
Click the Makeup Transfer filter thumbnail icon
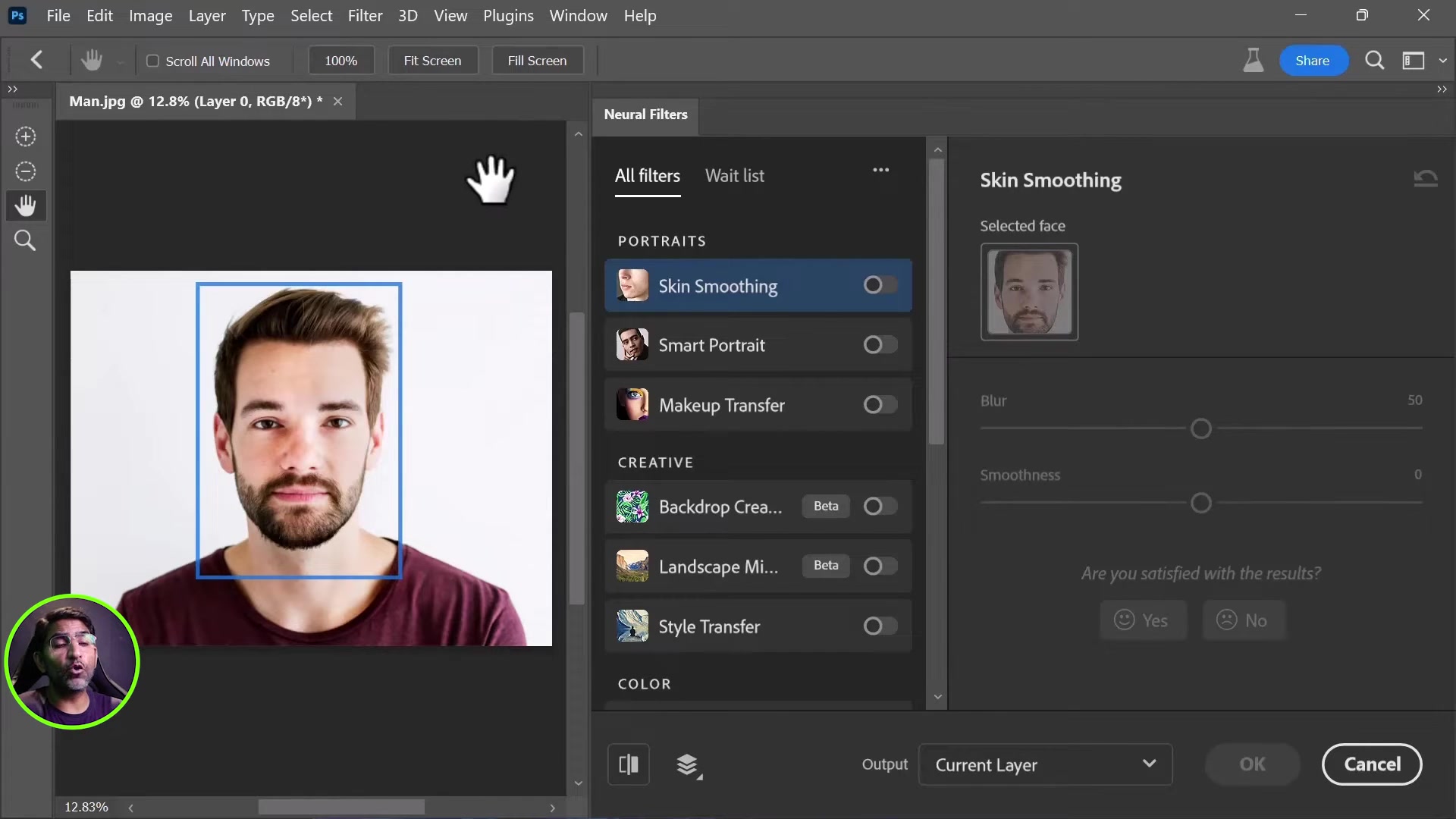[632, 405]
